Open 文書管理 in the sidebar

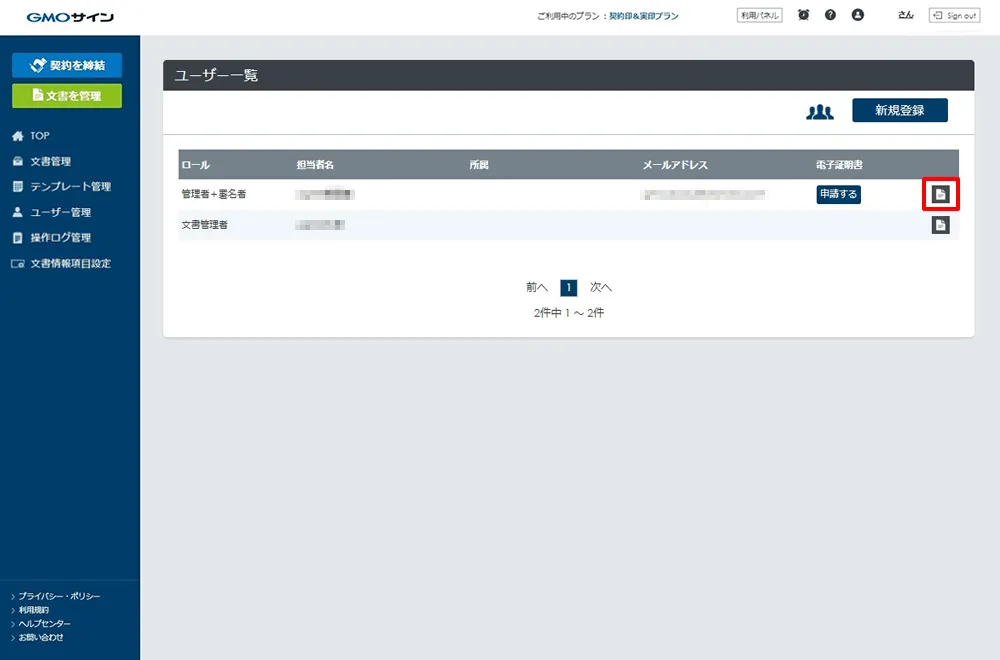(x=50, y=161)
